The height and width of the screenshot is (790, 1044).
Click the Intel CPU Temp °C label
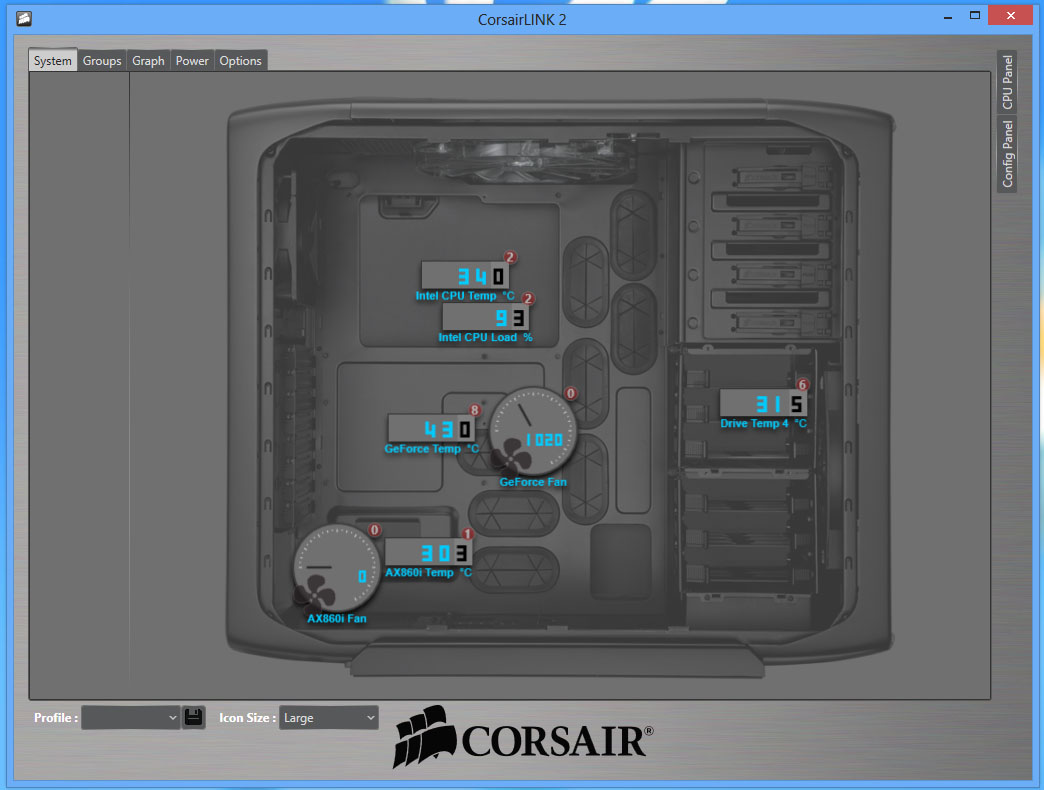point(465,296)
